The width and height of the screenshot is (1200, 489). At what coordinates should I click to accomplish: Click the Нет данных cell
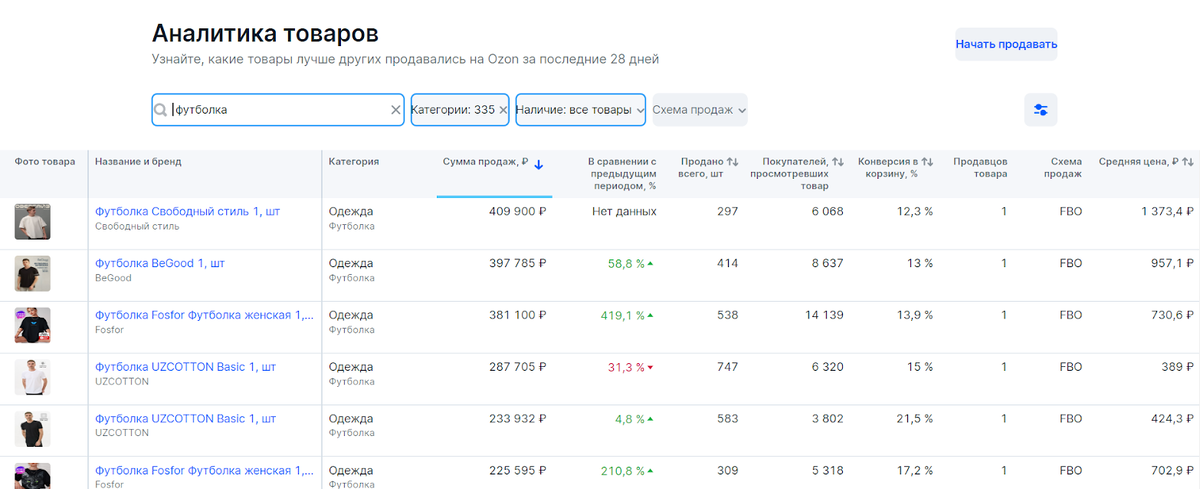(x=624, y=211)
